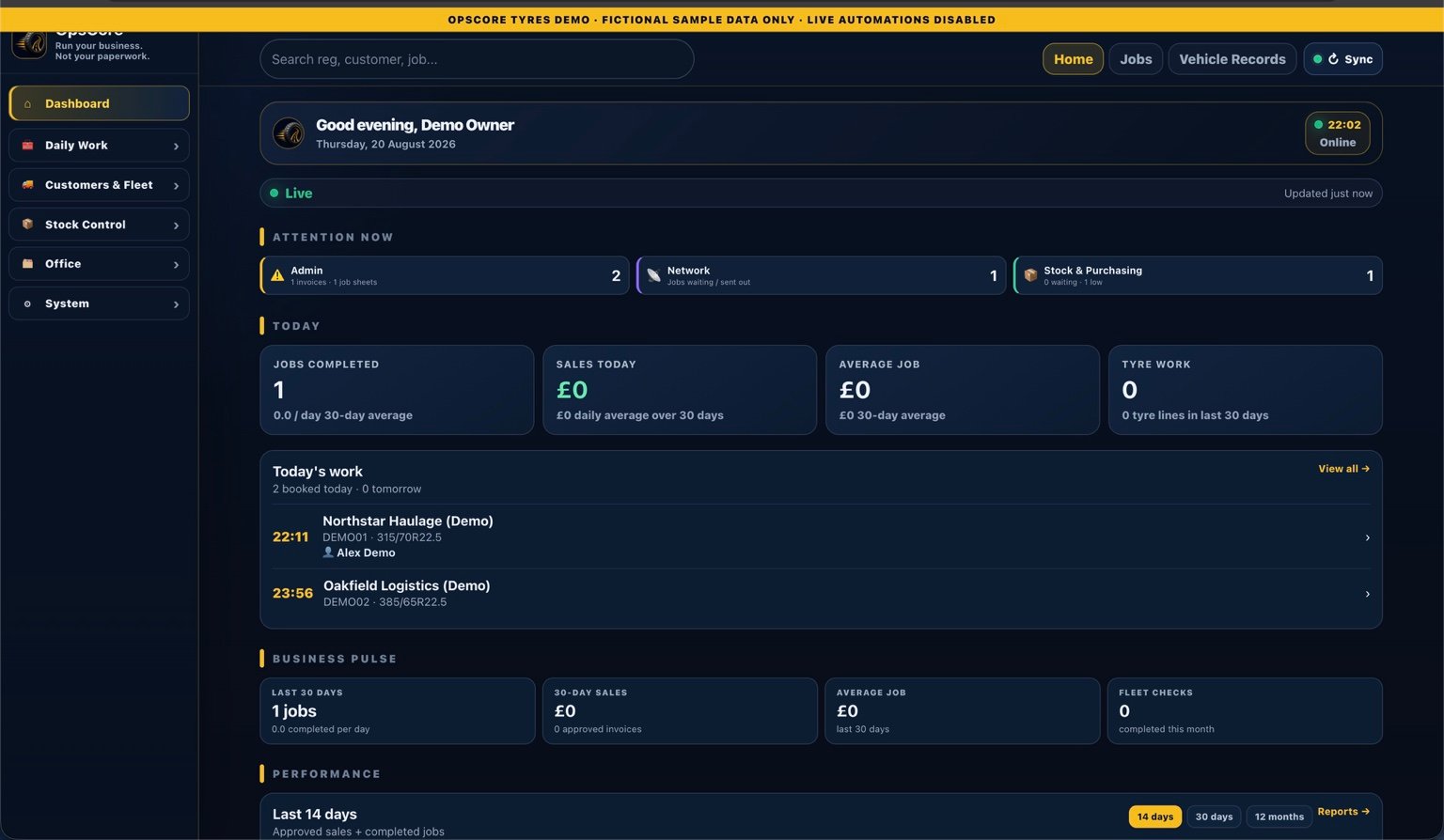Viewport: 1444px width, 840px height.
Task: Click the Sales Today £0 value
Action: point(572,390)
